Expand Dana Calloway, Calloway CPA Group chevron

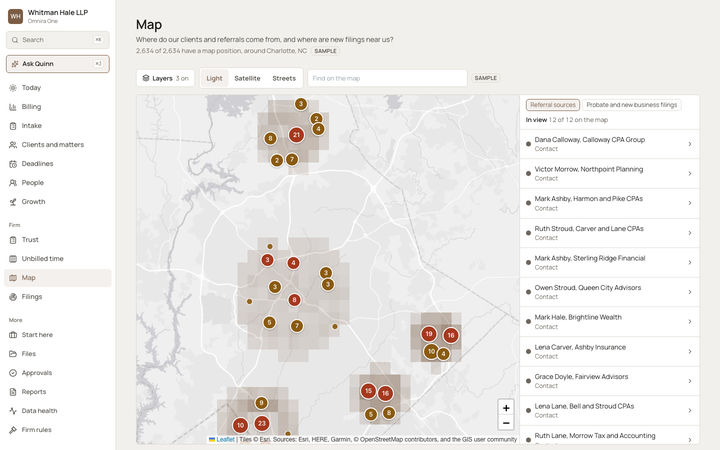[x=690, y=144]
